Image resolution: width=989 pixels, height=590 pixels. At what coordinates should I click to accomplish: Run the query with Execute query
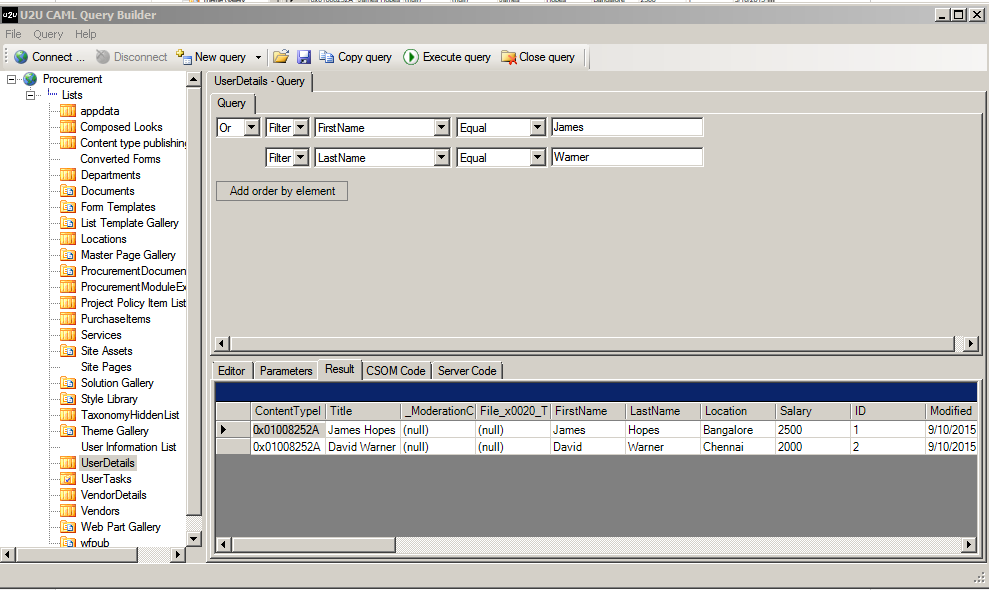click(447, 57)
